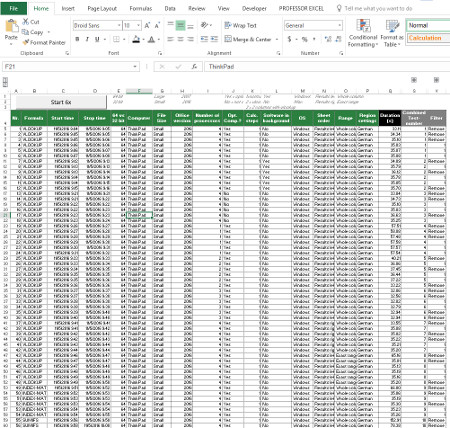Viewport: 450px width, 428px height.
Task: Click the Cut scissors icon
Action: tap(26, 22)
